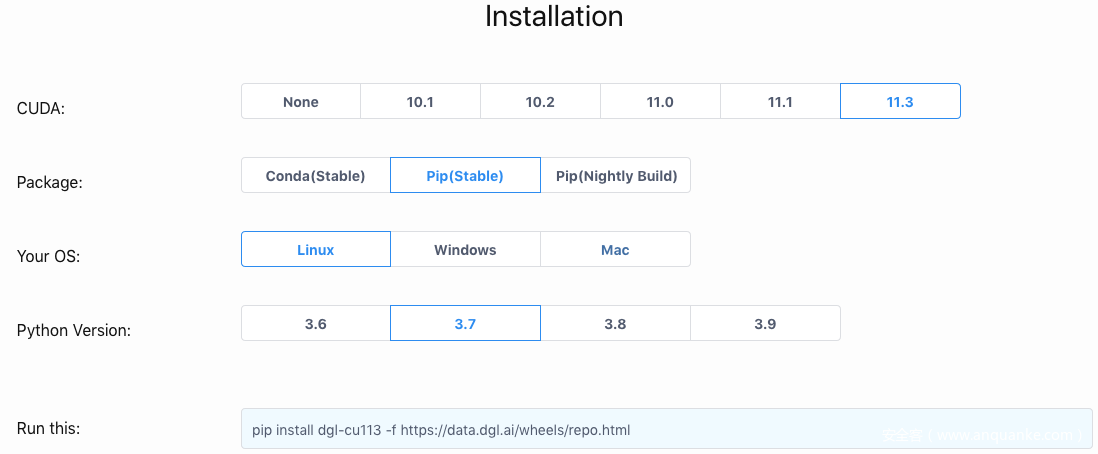Click the Run this label
Viewport: 1098px width, 454px height.
pyautogui.click(x=48, y=428)
